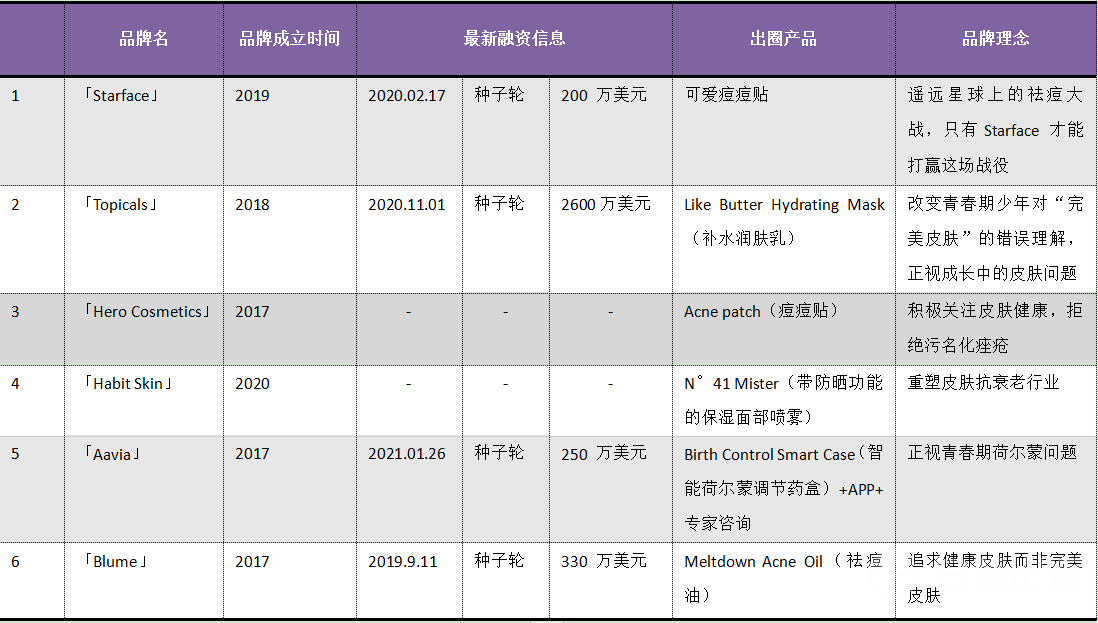1098x623 pixels.
Task: Click the Meltdown Acne Oil cell
Action: 784,578
